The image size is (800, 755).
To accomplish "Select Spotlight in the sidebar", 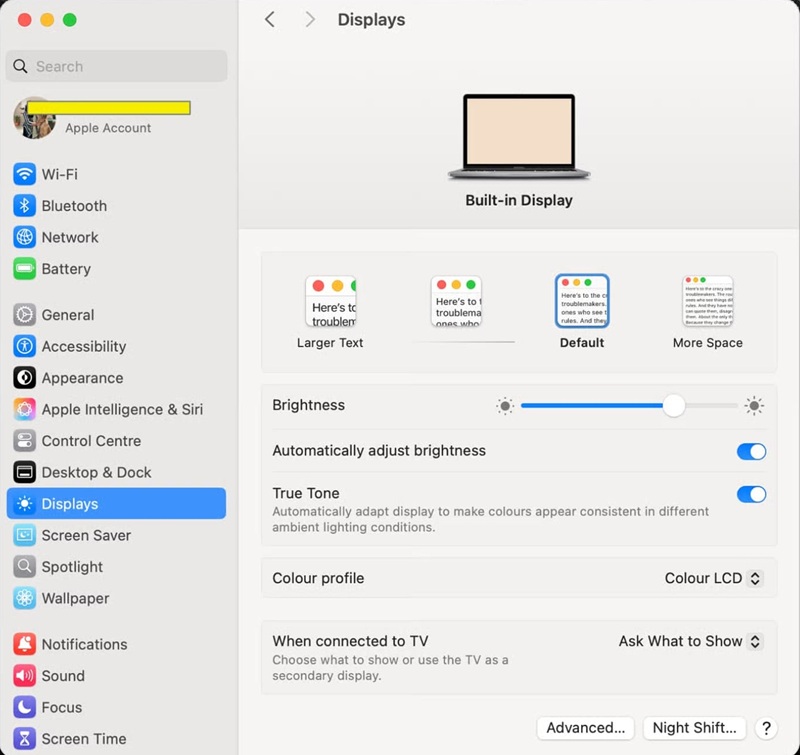I will 116,567.
